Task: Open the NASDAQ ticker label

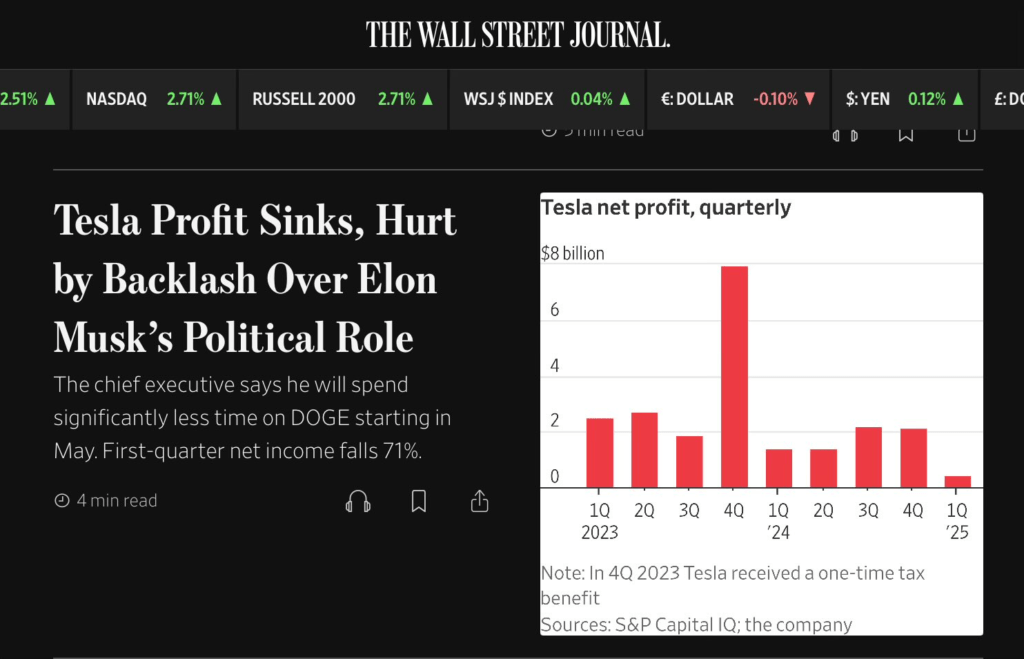Action: pos(116,99)
